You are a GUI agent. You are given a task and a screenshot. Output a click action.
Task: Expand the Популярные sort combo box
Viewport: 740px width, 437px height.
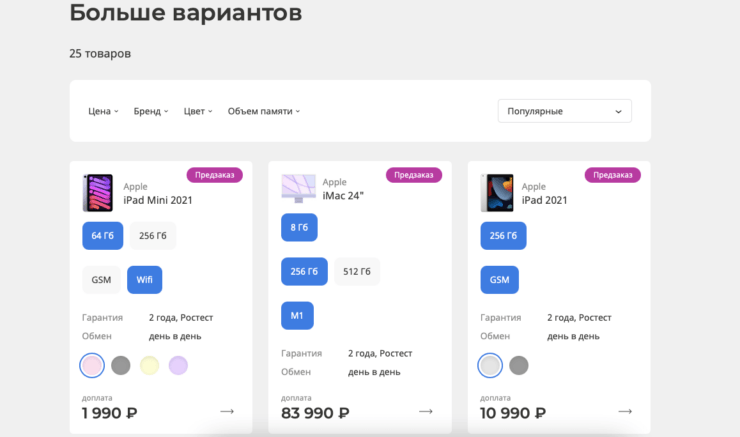point(564,111)
